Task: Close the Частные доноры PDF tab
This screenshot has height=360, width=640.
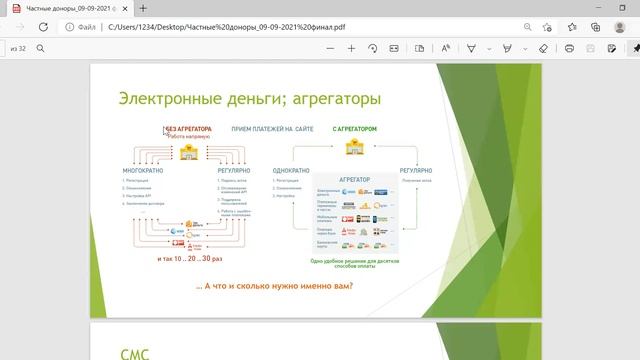Action: [125, 9]
